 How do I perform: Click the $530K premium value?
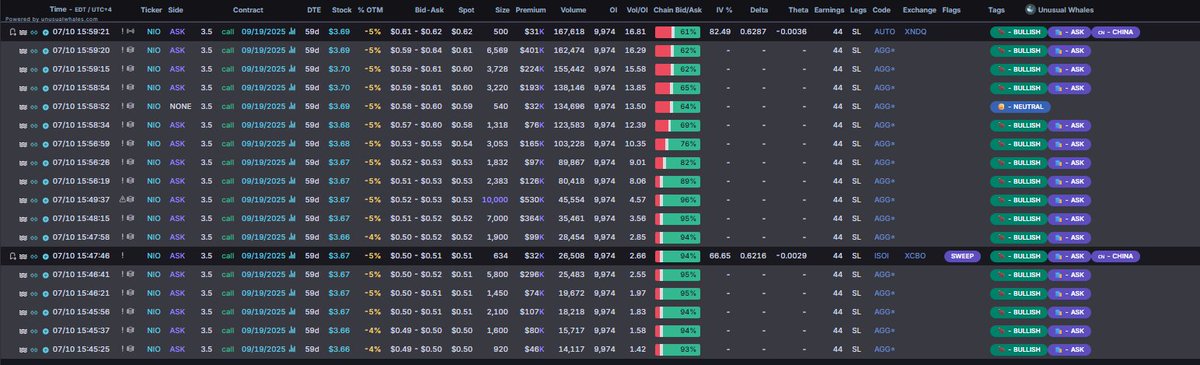click(x=531, y=200)
